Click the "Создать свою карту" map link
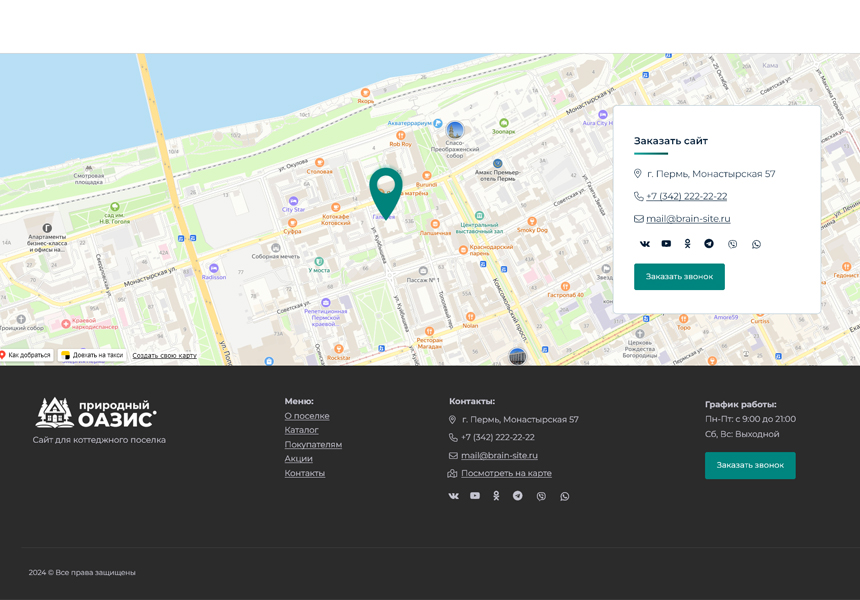Image resolution: width=860 pixels, height=600 pixels. (x=164, y=355)
